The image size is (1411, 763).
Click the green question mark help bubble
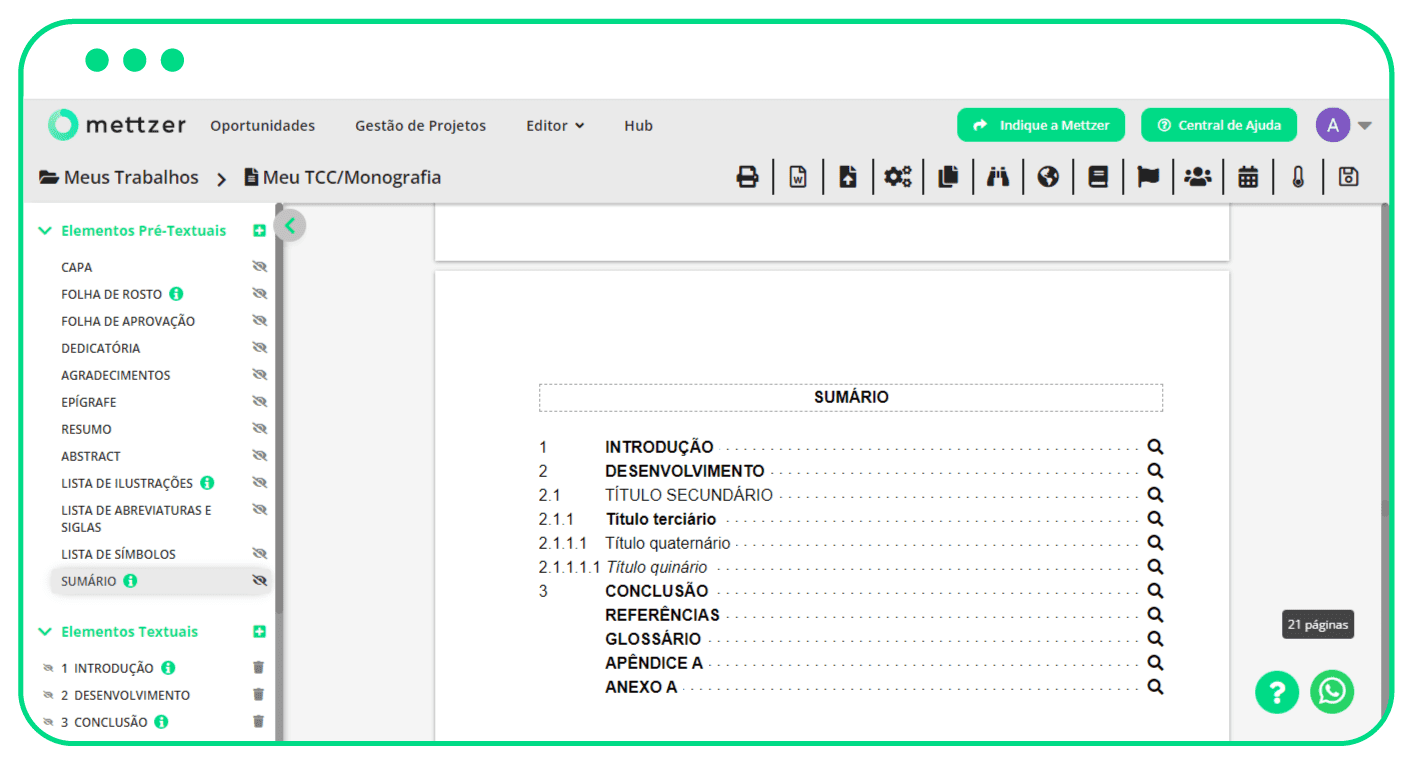point(1277,692)
